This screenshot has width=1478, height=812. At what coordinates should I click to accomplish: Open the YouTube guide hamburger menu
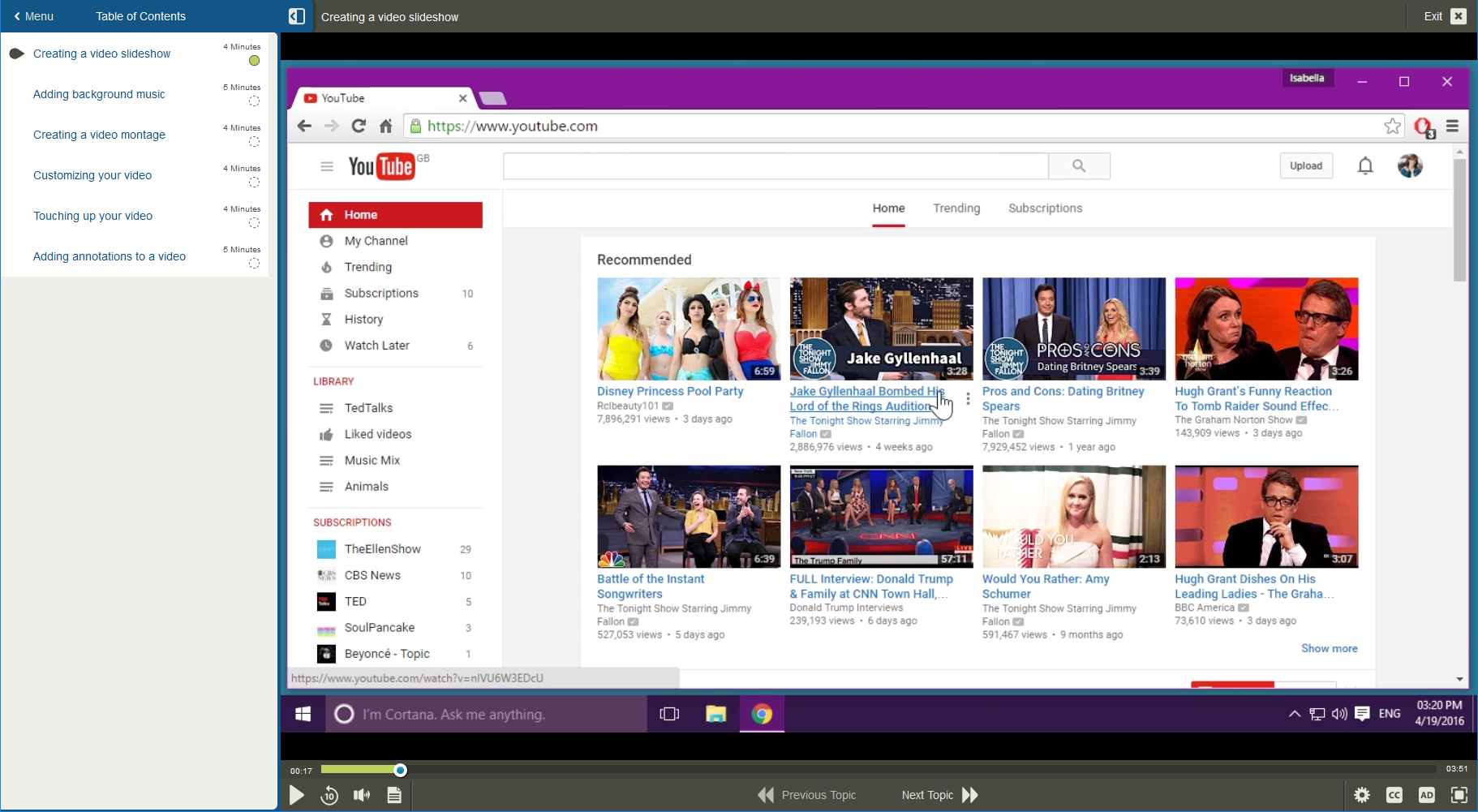tap(327, 165)
